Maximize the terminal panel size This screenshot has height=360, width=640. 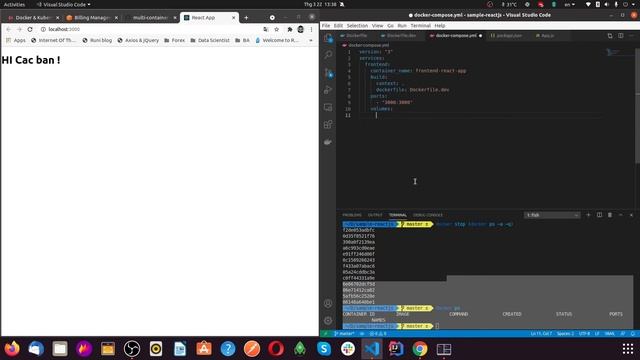tap(620, 215)
